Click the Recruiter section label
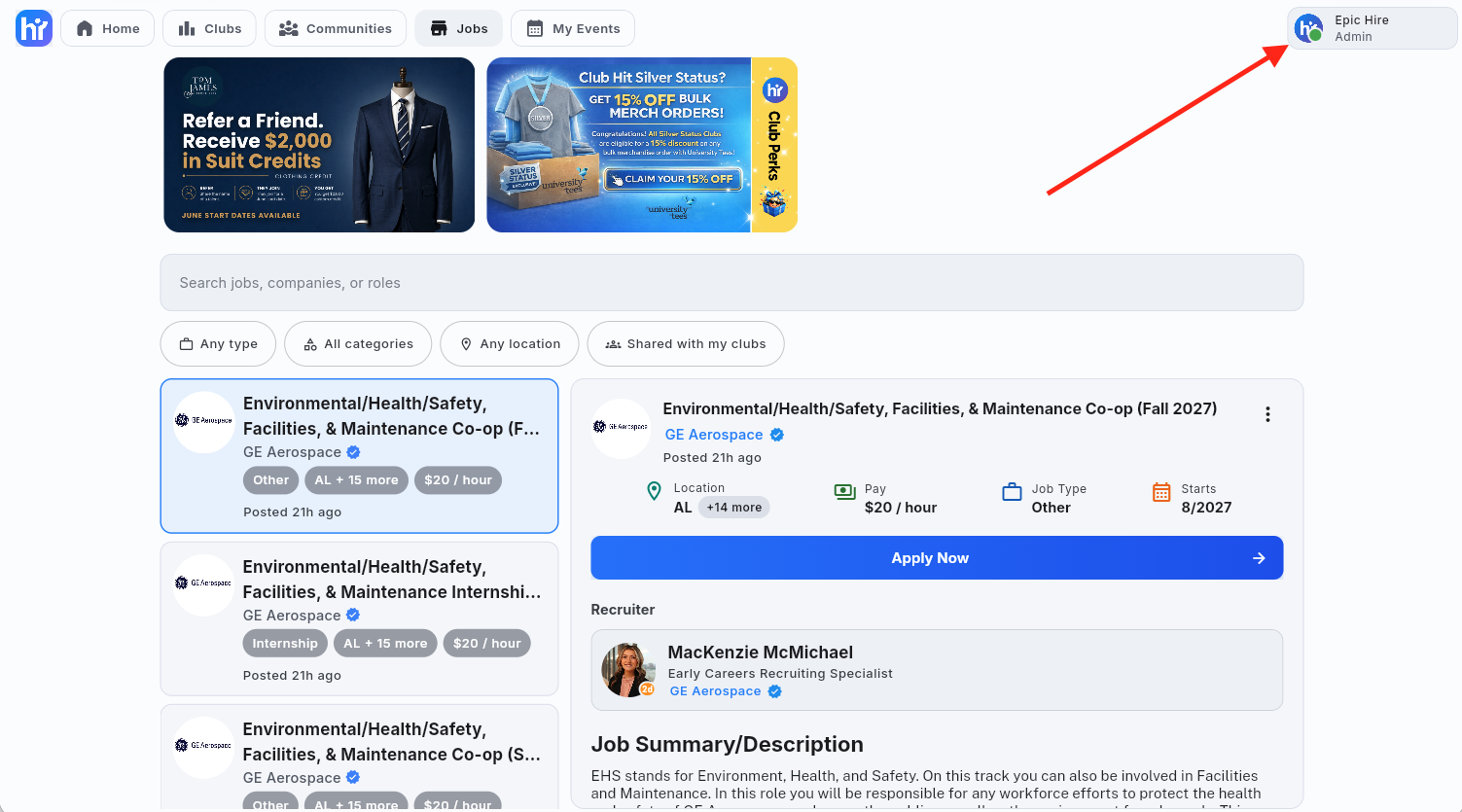This screenshot has width=1462, height=812. point(623,610)
